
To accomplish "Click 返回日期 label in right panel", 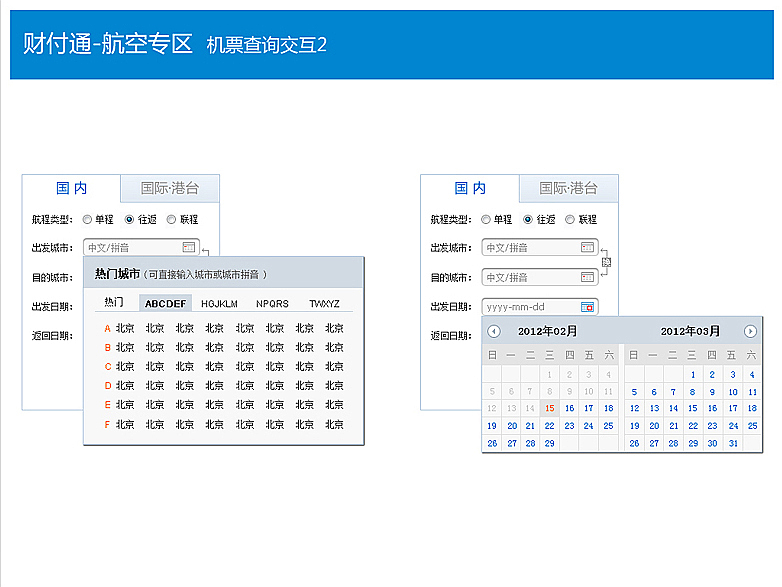I will click(451, 336).
